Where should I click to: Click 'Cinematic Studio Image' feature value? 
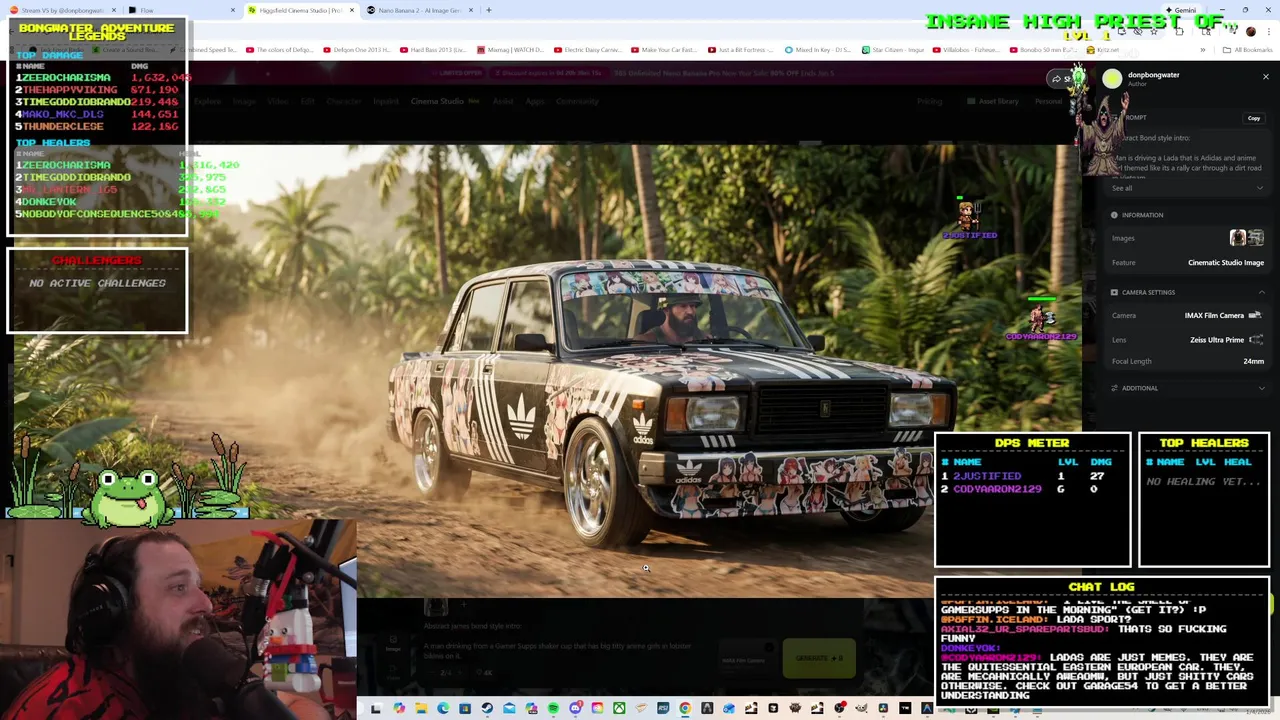[x=1226, y=263]
